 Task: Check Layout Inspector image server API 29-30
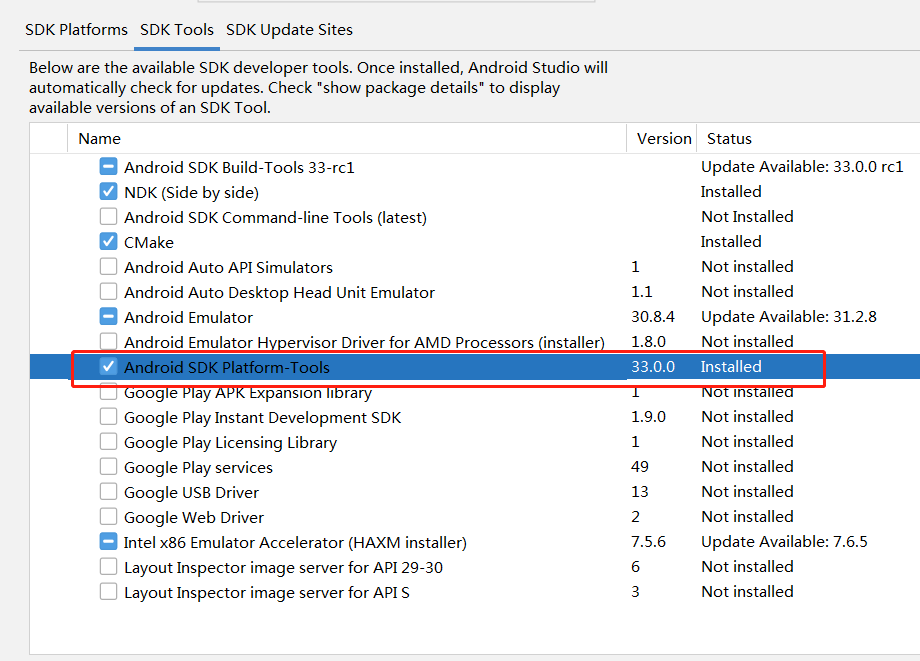(108, 567)
